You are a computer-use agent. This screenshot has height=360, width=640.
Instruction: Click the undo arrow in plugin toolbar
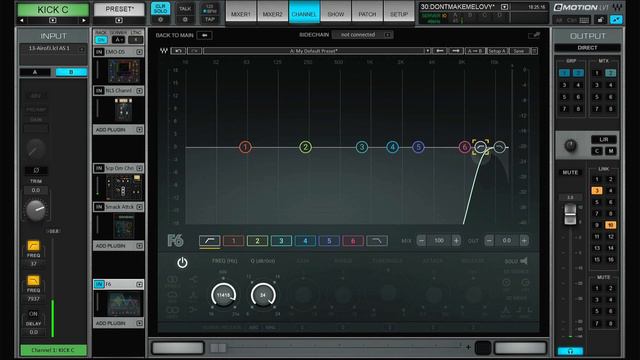[x=178, y=51]
